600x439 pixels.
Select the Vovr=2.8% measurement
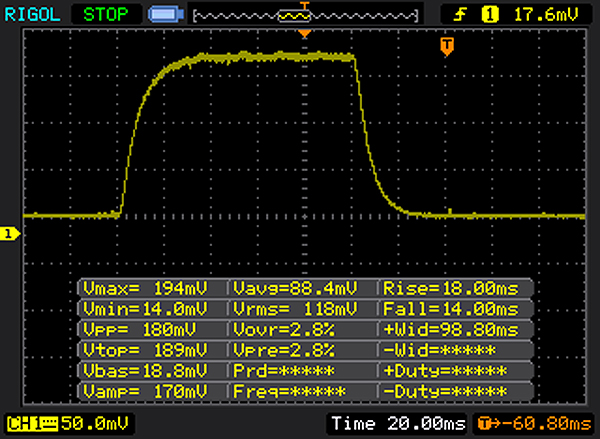pyautogui.click(x=302, y=330)
